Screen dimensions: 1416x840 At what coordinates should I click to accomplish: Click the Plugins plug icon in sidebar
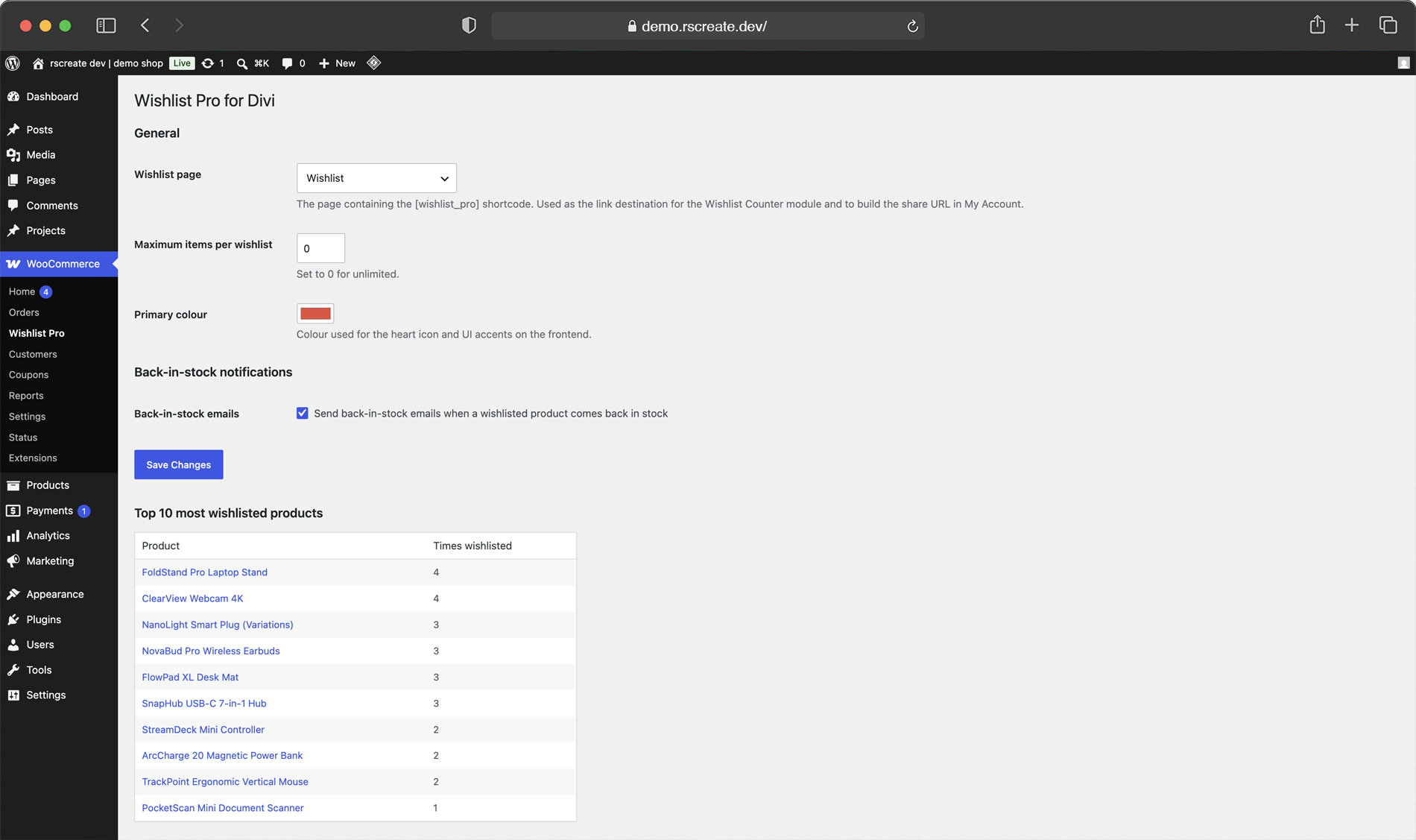click(x=13, y=619)
